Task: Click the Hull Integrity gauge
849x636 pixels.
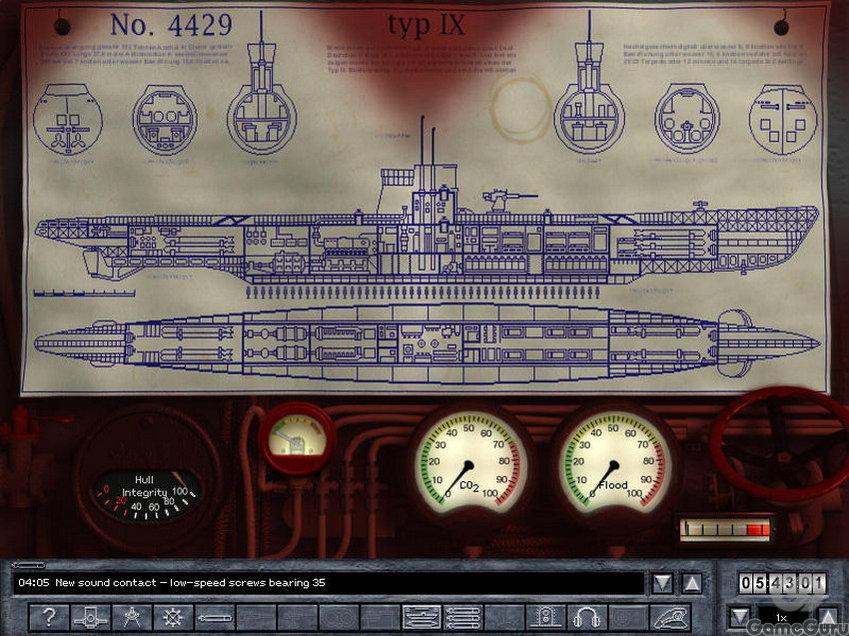Action: (x=146, y=495)
